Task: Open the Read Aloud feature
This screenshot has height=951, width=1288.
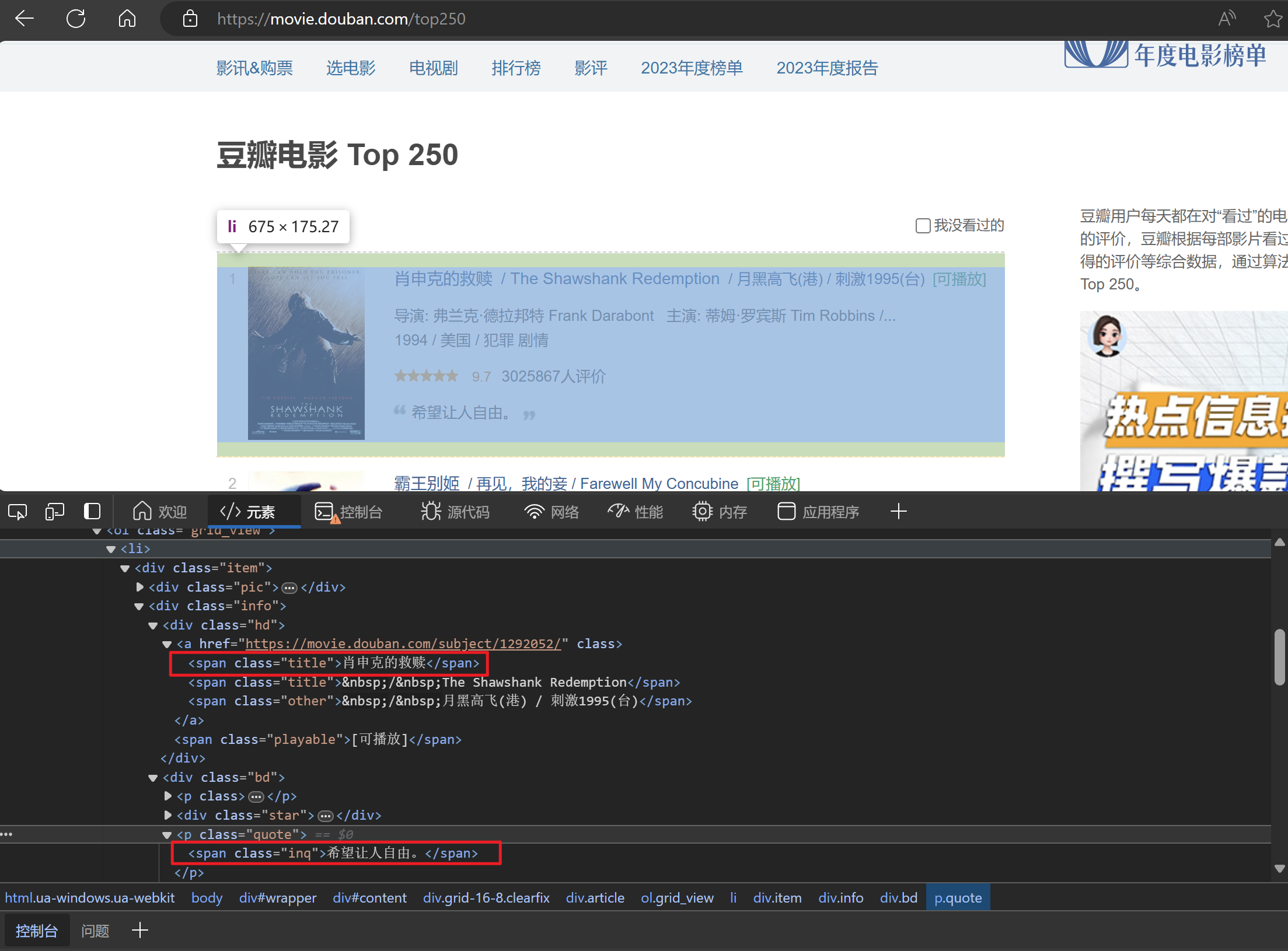Action: pyautogui.click(x=1226, y=18)
